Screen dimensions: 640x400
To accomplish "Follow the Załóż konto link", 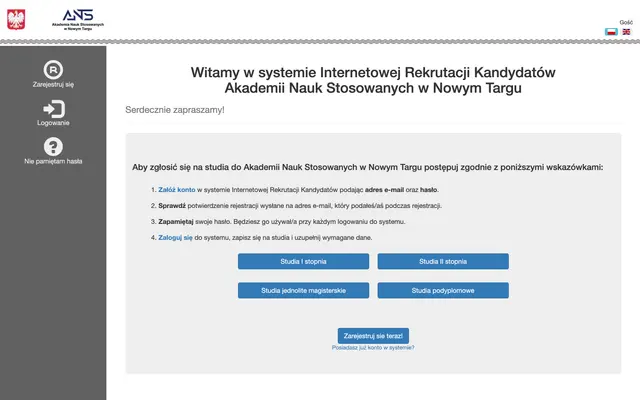I will 177,190.
